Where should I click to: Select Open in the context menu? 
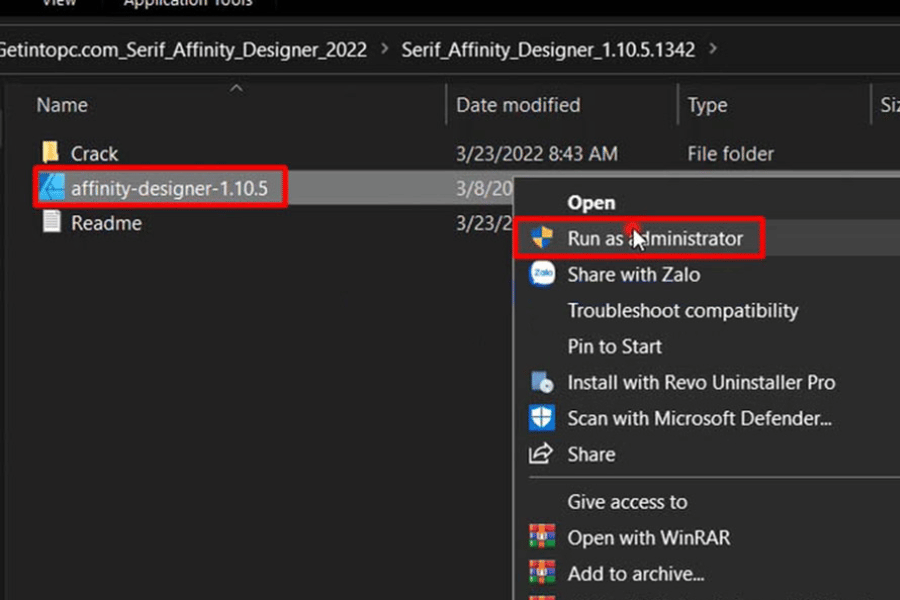(591, 202)
